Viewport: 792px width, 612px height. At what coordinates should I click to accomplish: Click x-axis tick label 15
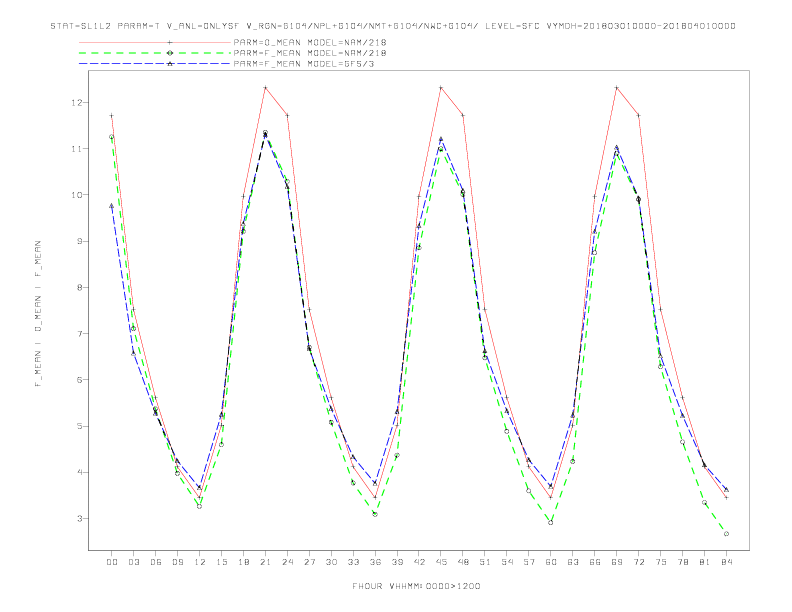221,562
